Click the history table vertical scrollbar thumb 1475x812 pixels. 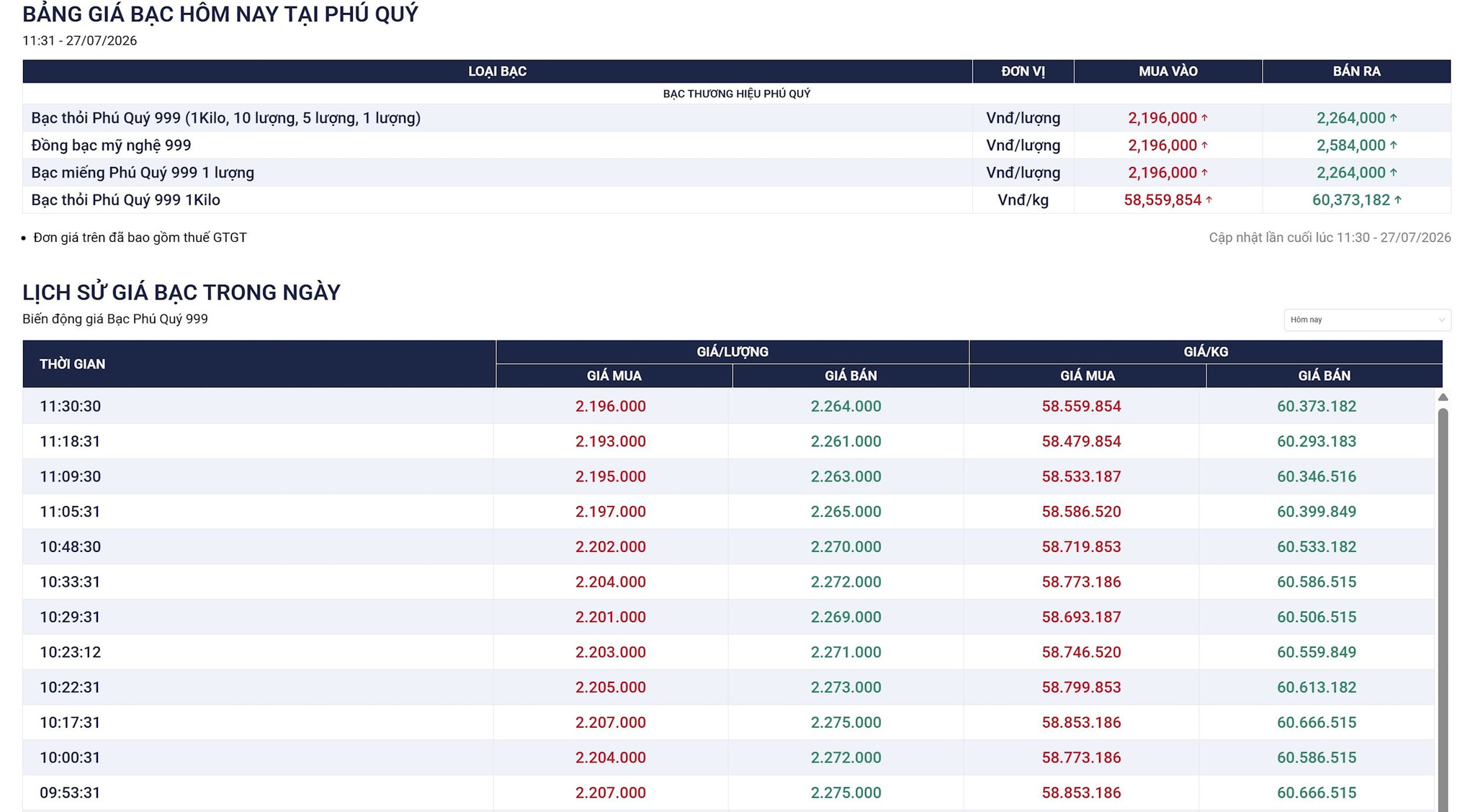click(1443, 609)
